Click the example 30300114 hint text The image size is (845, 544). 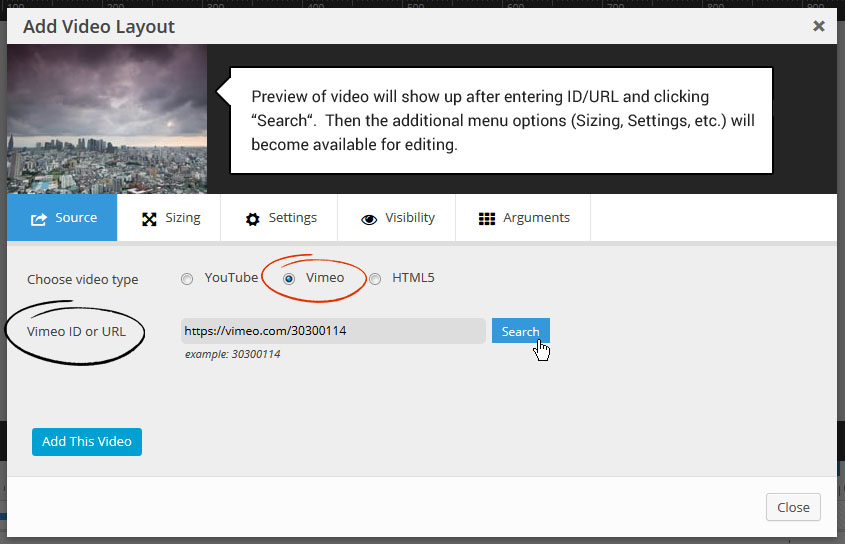coord(232,354)
